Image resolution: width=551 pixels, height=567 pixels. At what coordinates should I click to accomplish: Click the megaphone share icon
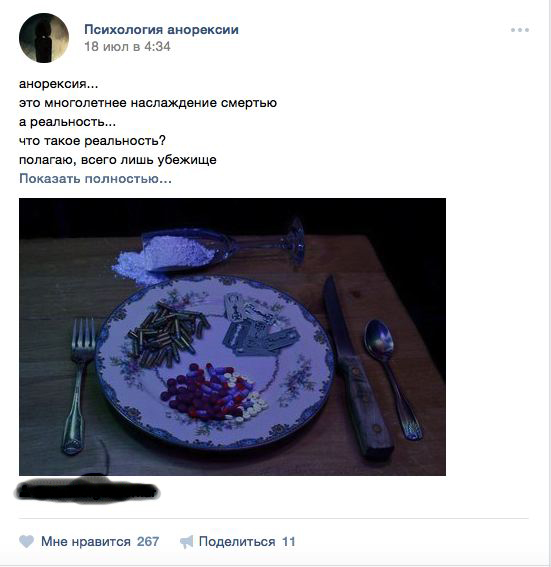point(187,542)
